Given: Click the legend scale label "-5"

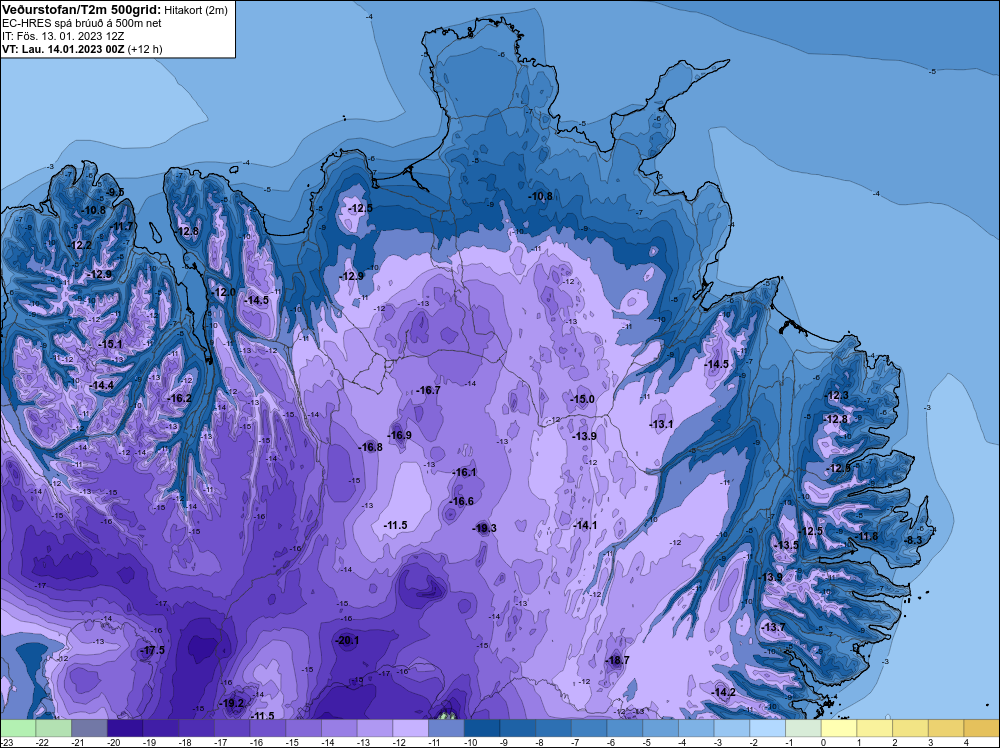Looking at the screenshot, I should pos(645,742).
